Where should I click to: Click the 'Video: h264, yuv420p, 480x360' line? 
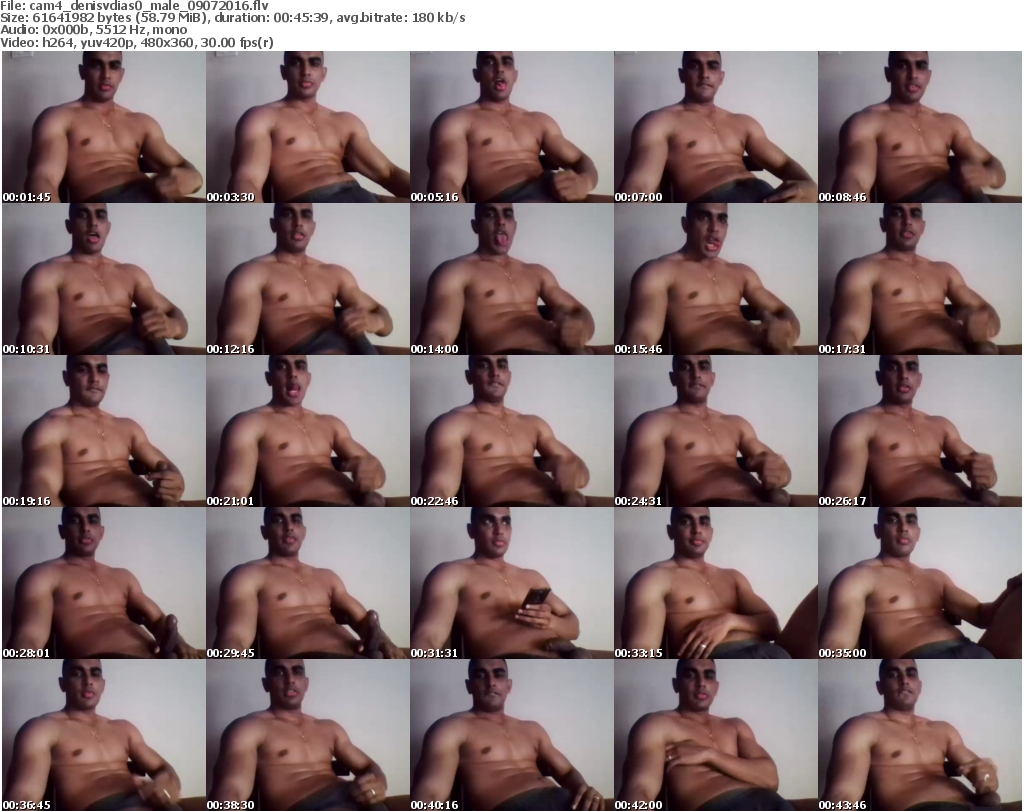[x=136, y=42]
